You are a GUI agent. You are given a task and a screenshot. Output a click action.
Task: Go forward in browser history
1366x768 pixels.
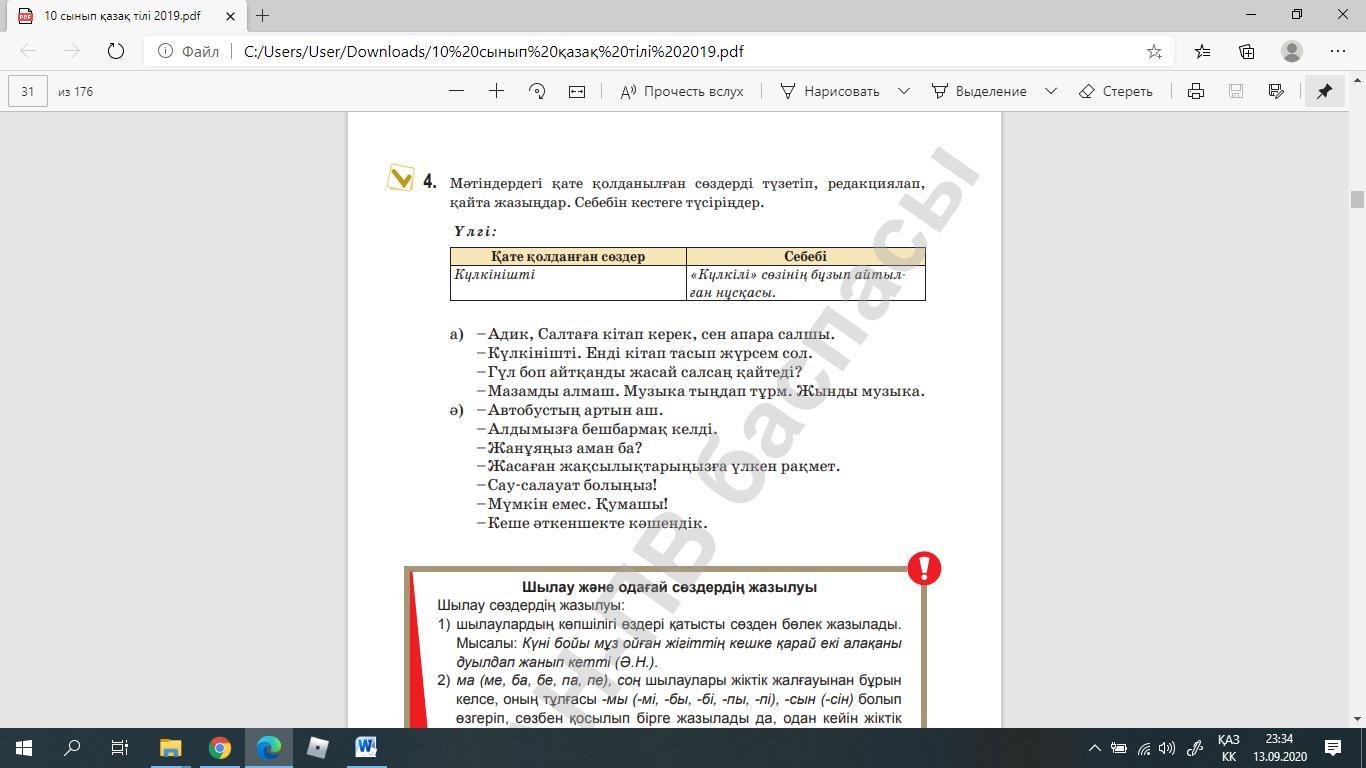click(72, 51)
